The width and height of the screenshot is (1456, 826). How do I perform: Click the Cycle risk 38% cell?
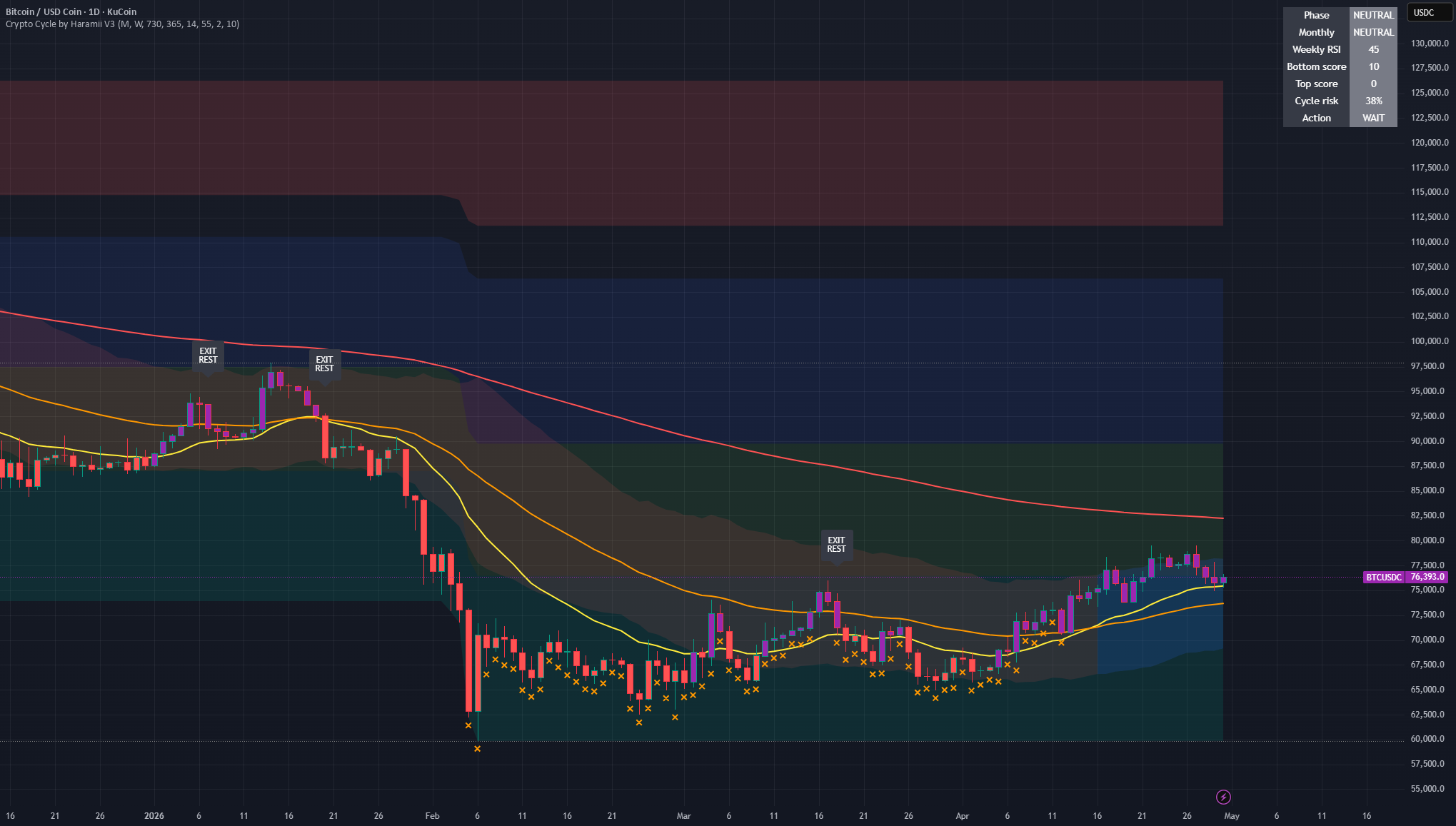coord(1373,101)
